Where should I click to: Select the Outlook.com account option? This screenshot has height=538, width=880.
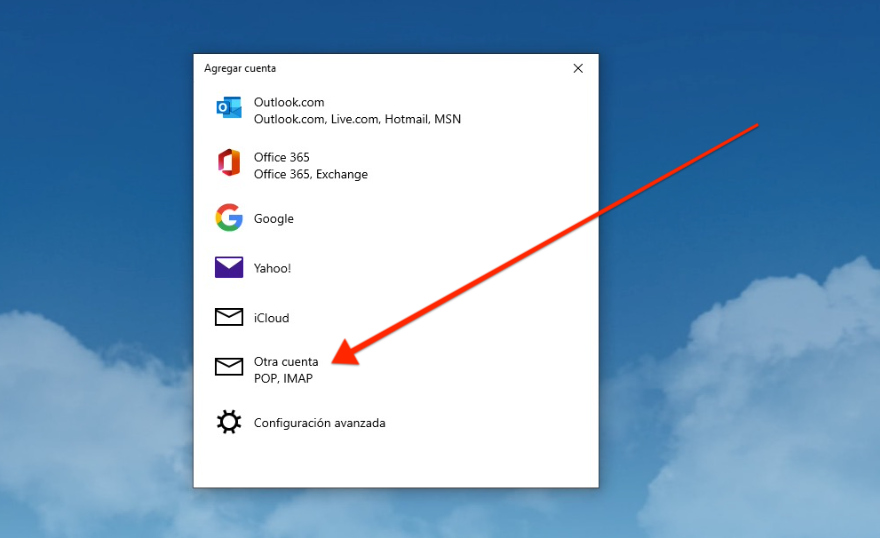(289, 102)
